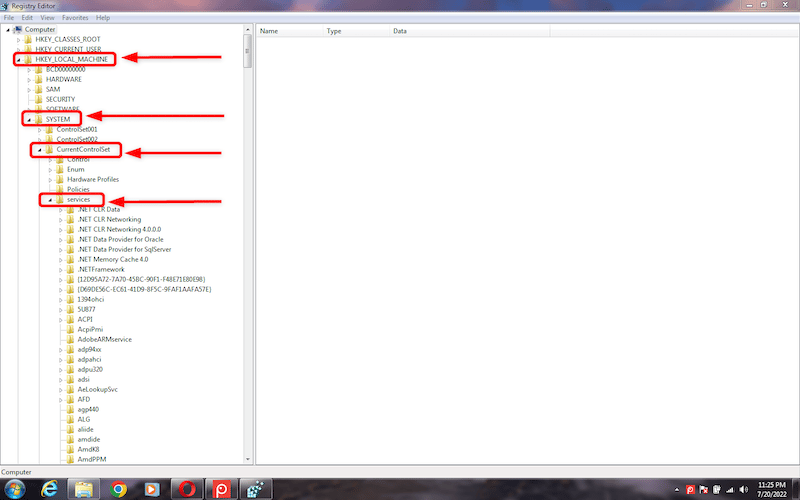Click the ALG folder icon

click(x=70, y=419)
